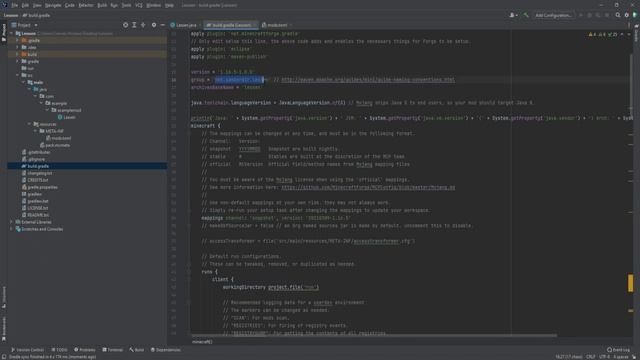
Task: Click the build.gradle navigation bar crumb
Action: pos(36,15)
